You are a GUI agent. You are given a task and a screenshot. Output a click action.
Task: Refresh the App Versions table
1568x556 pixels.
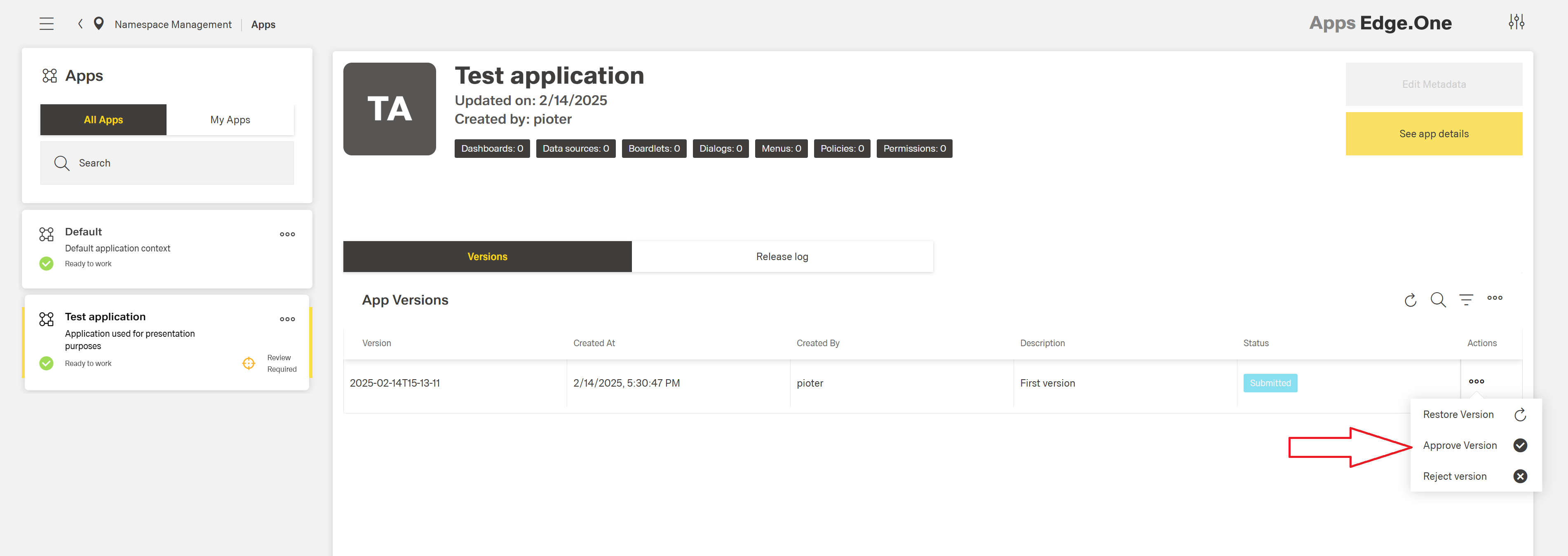point(1410,300)
